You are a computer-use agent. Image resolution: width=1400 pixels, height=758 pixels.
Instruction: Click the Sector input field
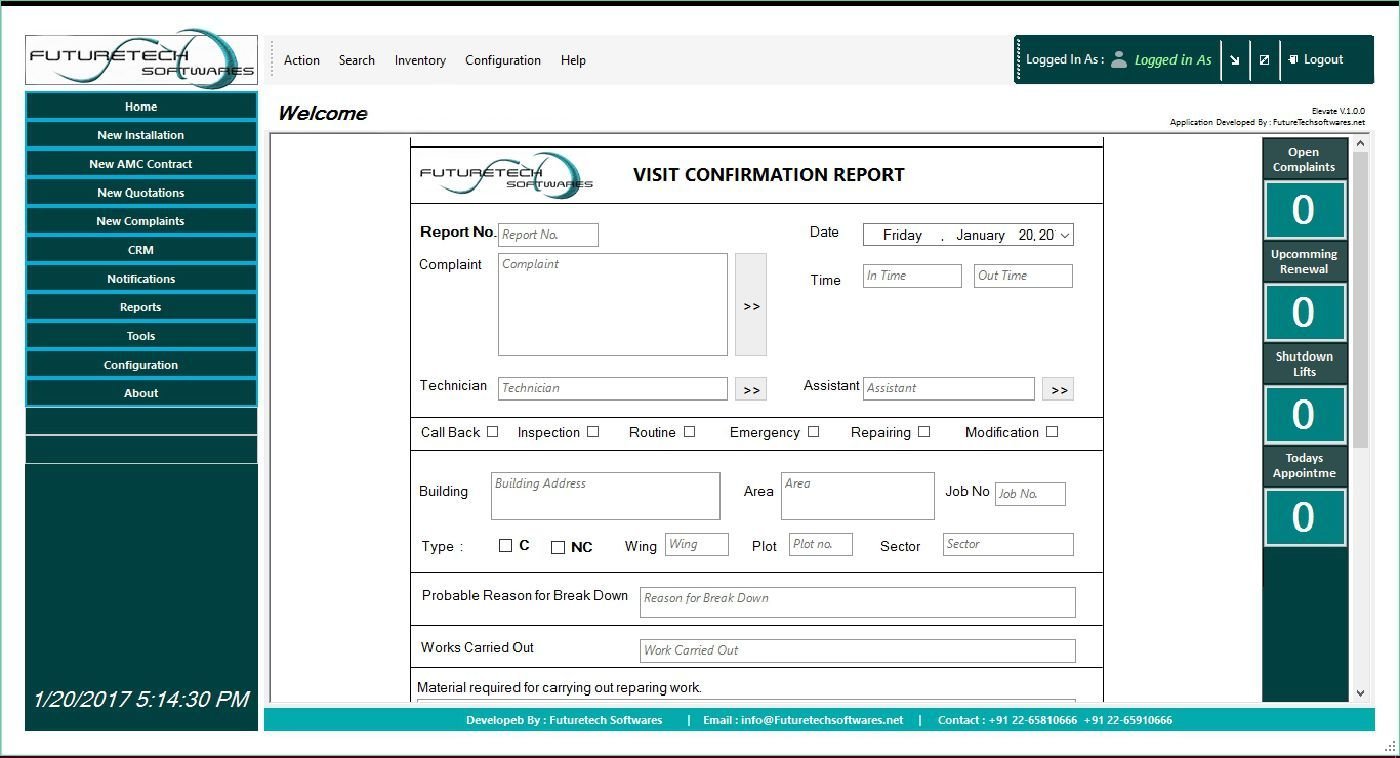1008,545
